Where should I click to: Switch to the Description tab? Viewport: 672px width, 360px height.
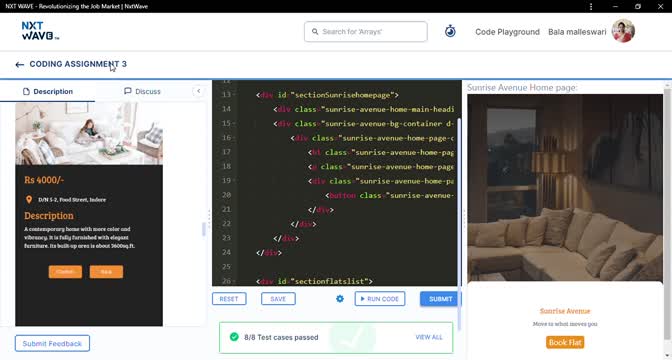pyautogui.click(x=48, y=91)
